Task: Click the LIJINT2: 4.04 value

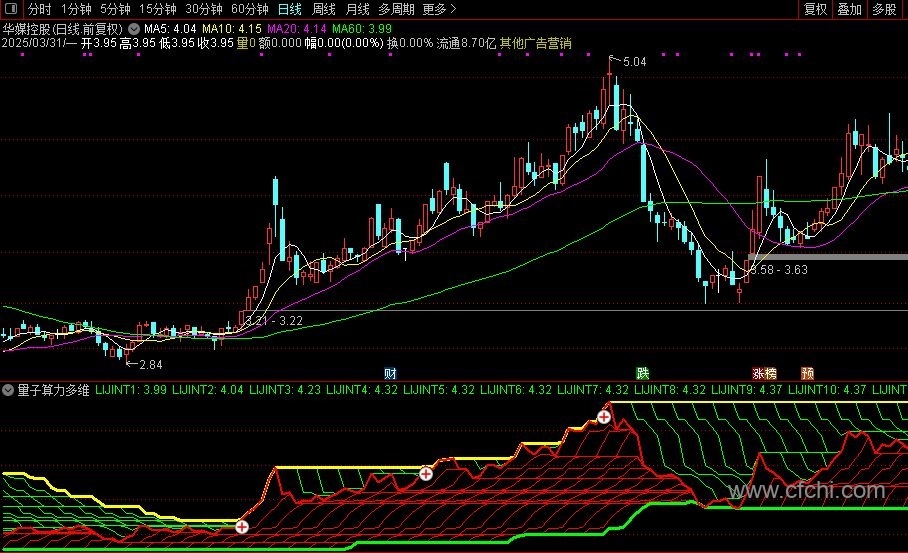Action: pyautogui.click(x=208, y=390)
